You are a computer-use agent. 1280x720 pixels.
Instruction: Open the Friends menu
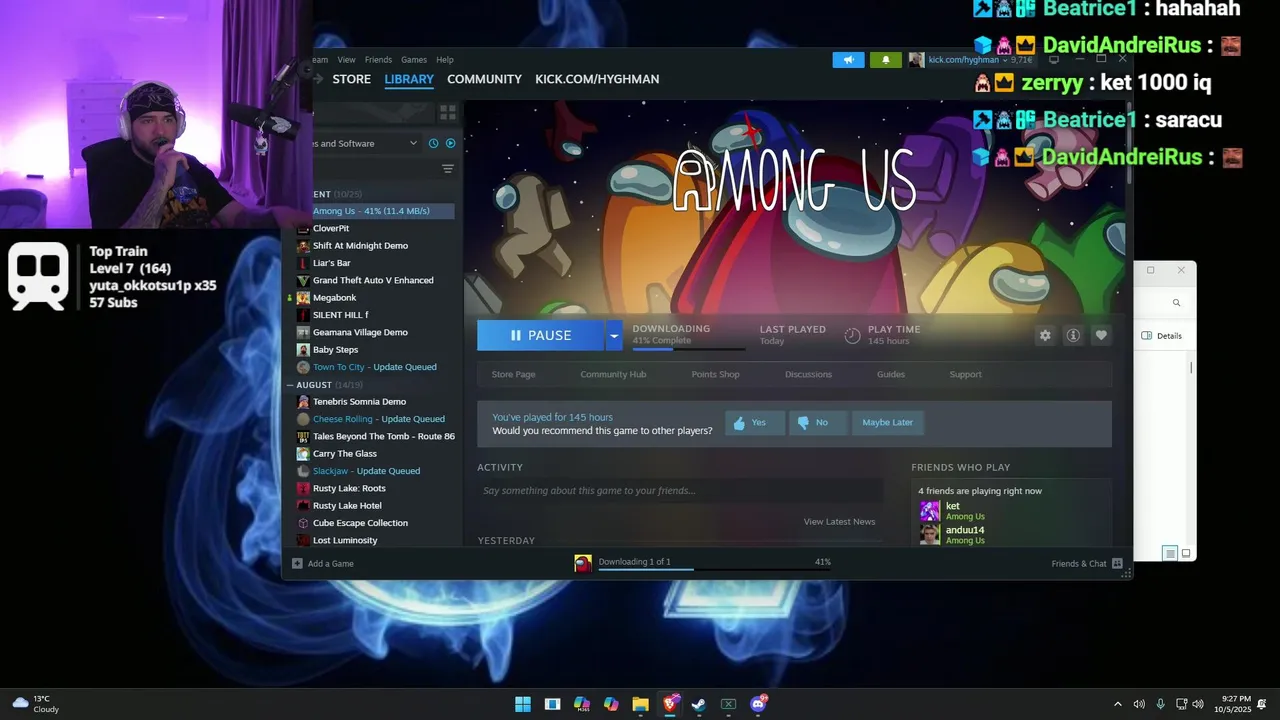pos(378,60)
